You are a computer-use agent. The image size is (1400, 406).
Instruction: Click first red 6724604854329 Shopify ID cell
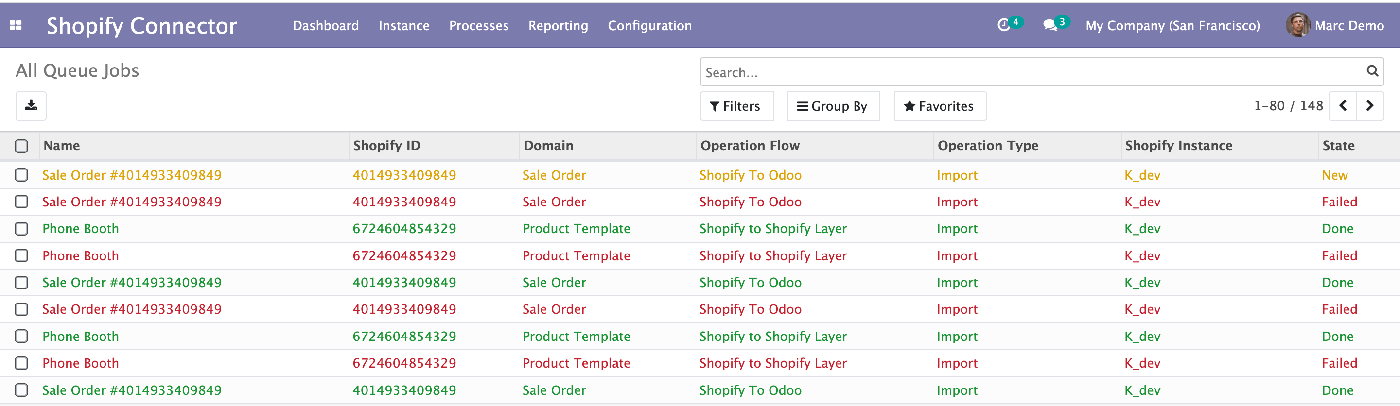pos(405,256)
